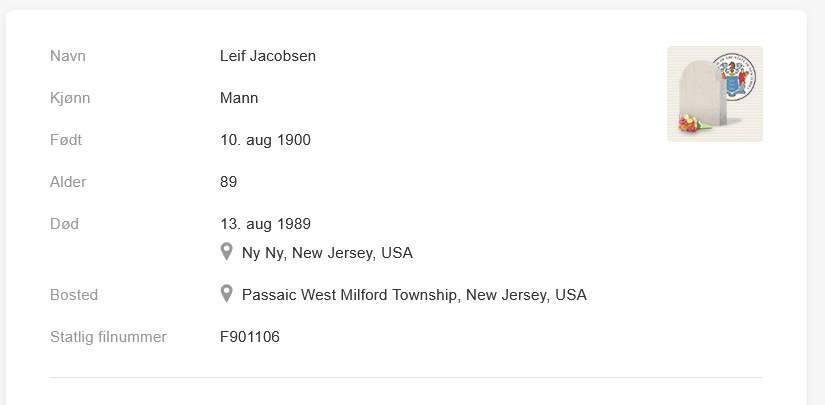Open the residence Passaic West Milford Township
The image size is (825, 405).
point(414,295)
